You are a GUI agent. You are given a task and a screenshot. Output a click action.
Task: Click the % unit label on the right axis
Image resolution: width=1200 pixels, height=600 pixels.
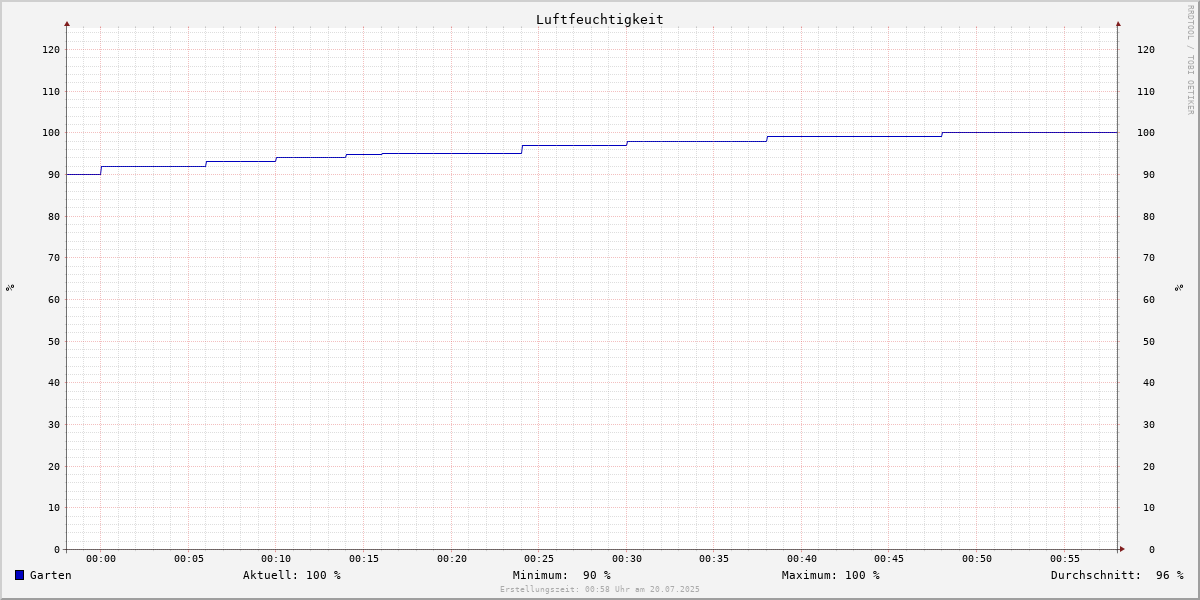coord(1179,287)
